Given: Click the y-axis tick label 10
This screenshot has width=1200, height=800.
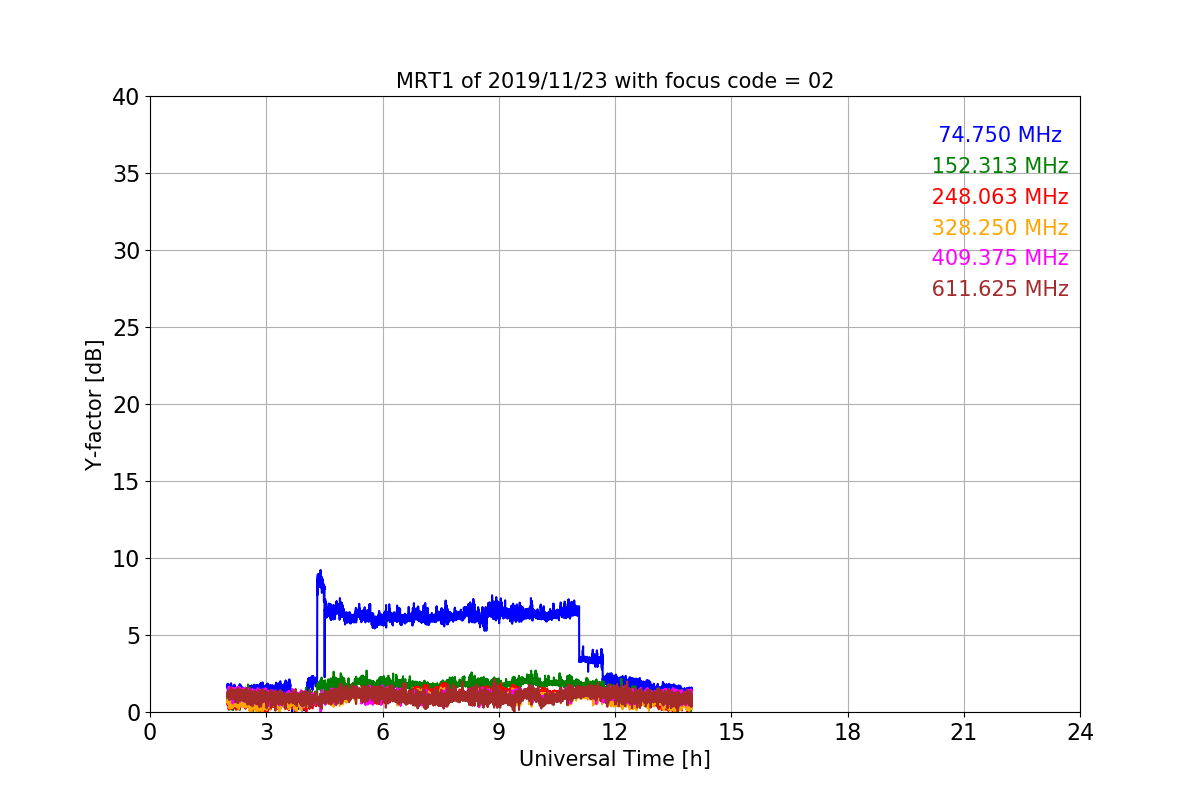Looking at the screenshot, I should 126,559.
